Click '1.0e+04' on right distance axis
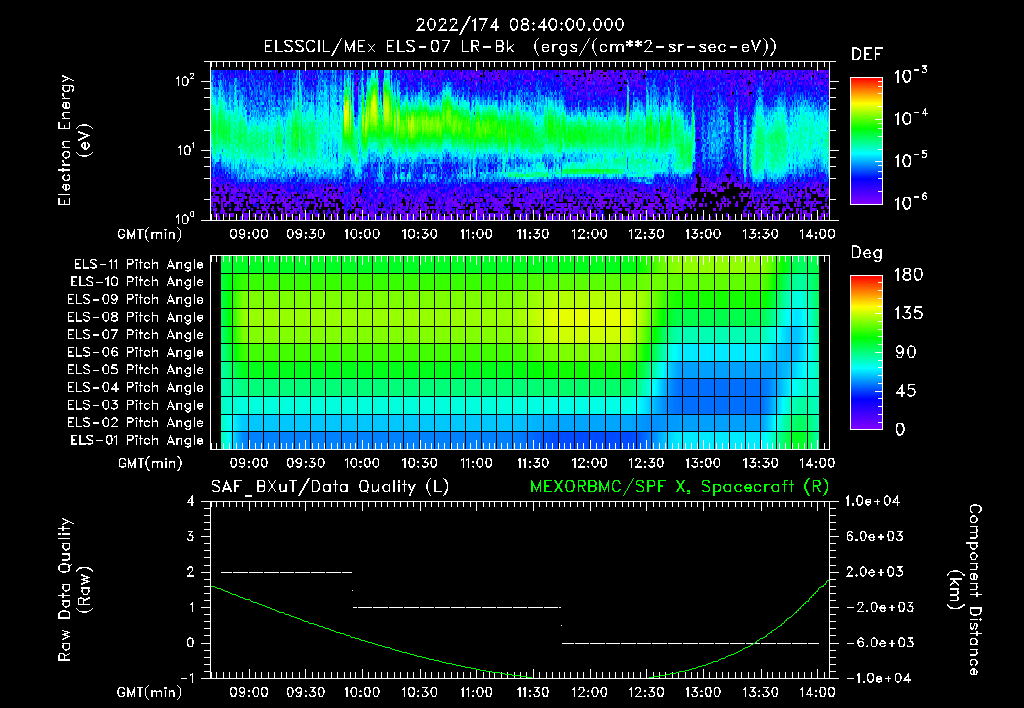This screenshot has height=708, width=1024. coord(872,501)
